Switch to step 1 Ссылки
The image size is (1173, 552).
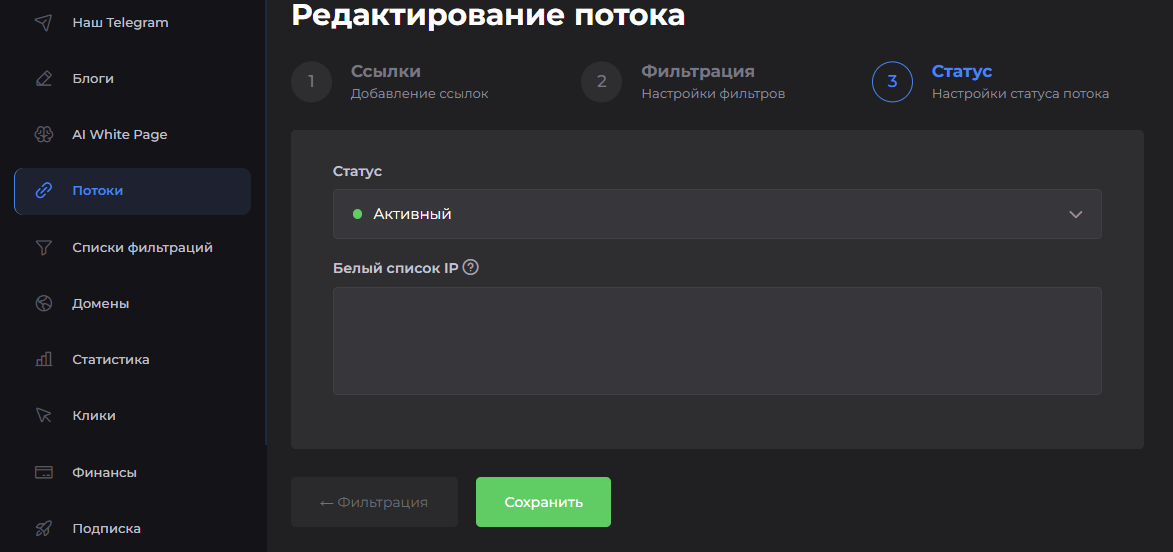pos(390,82)
